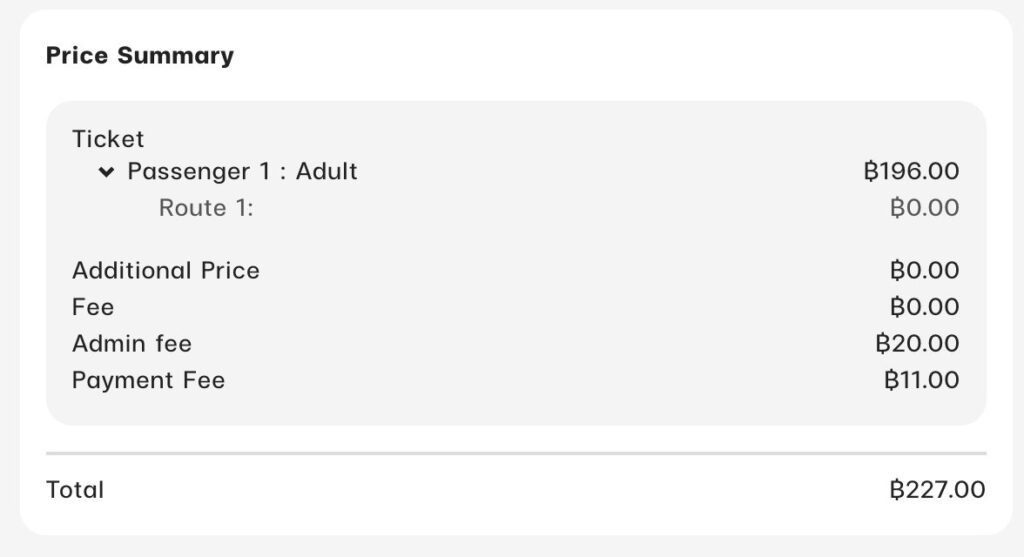Click the grey ฿0.00 Route 1 amount
The image size is (1024, 557).
pyautogui.click(x=924, y=208)
